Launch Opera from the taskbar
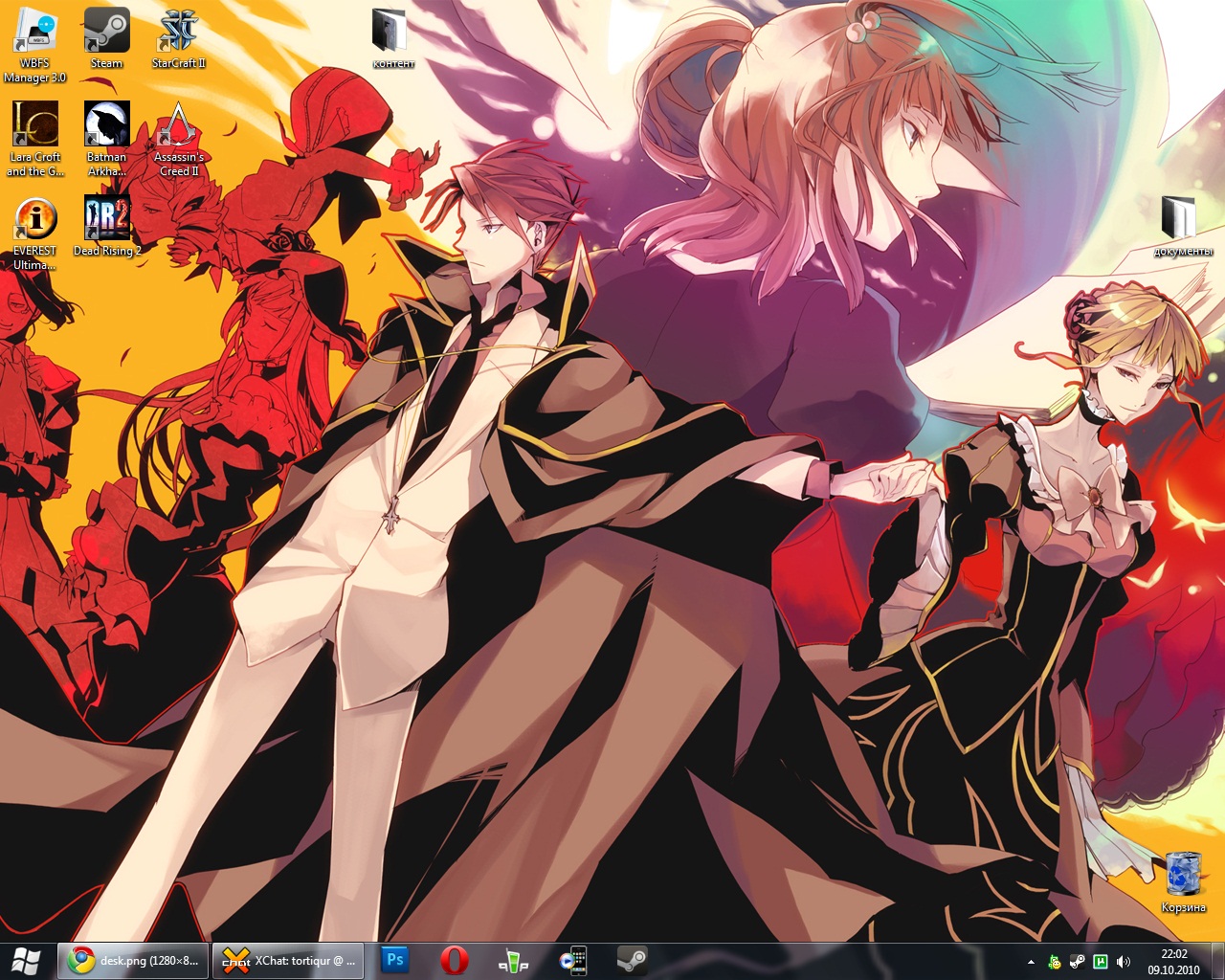 pos(455,960)
